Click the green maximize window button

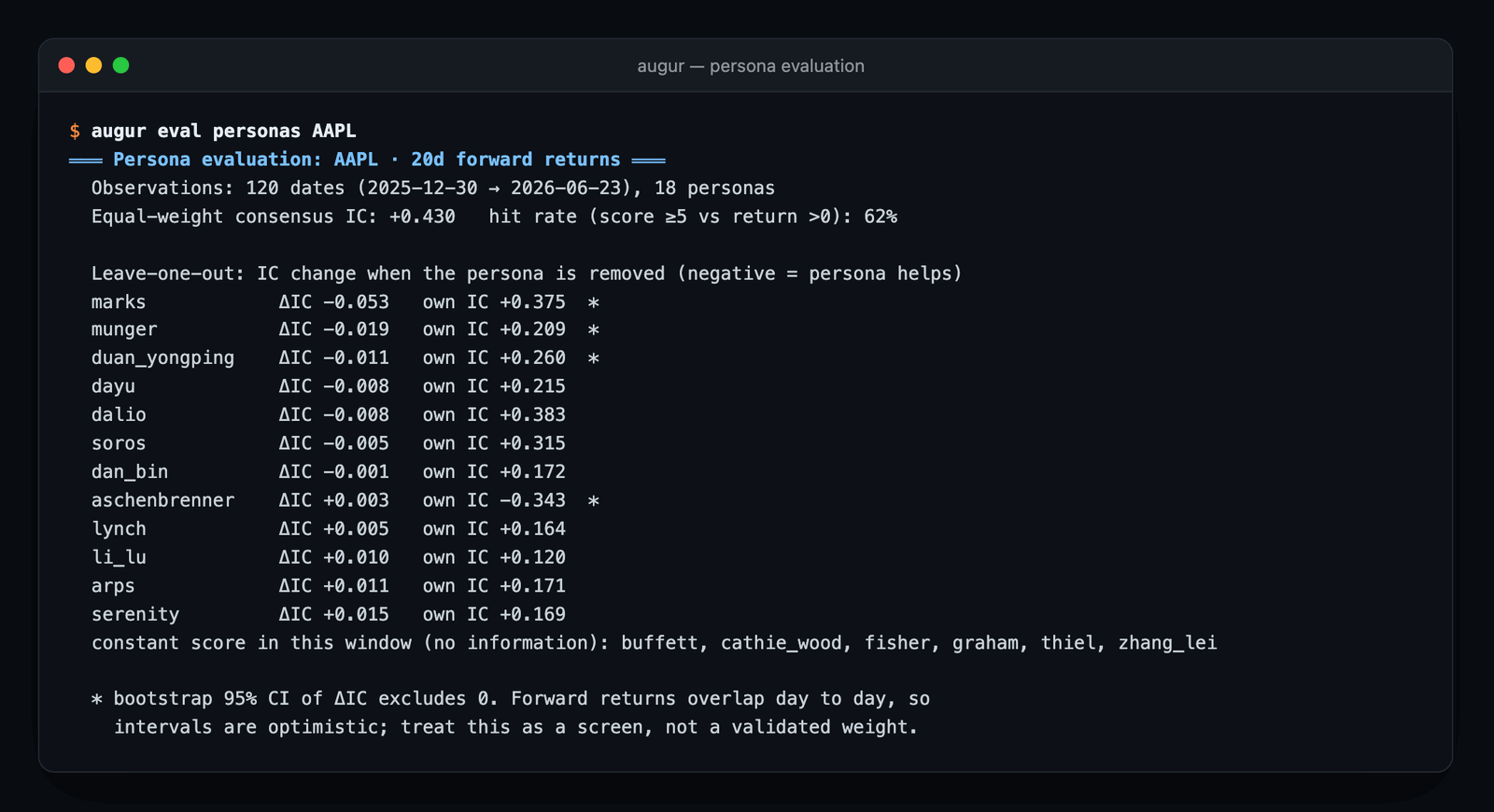[x=120, y=65]
